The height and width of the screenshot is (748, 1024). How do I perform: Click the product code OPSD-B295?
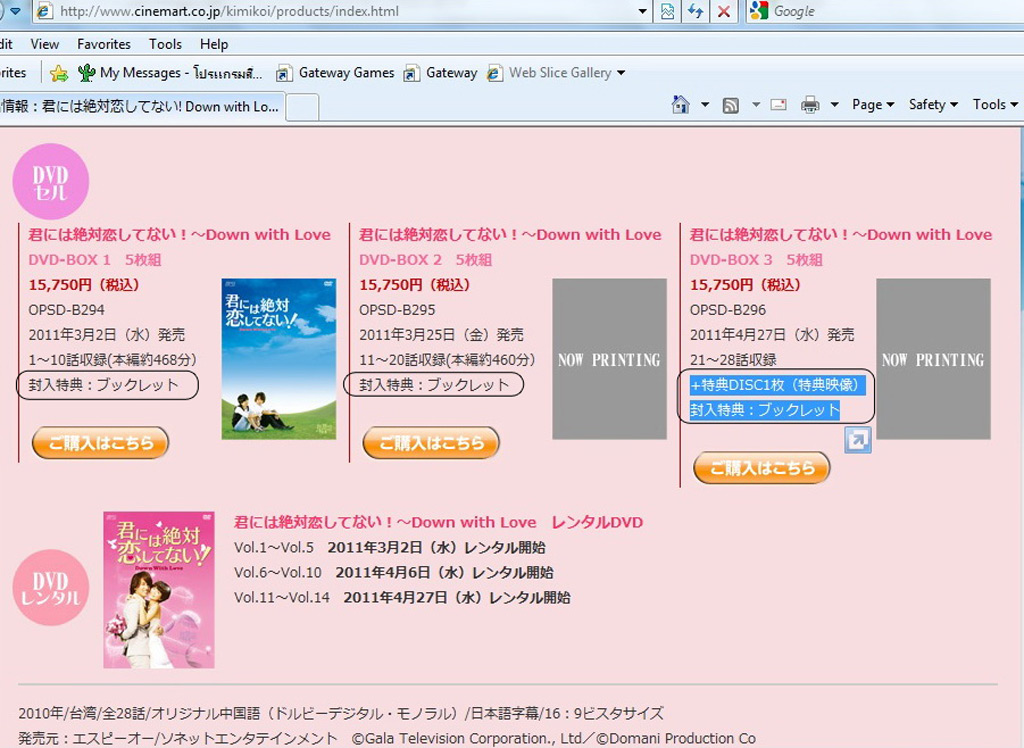[x=397, y=310]
